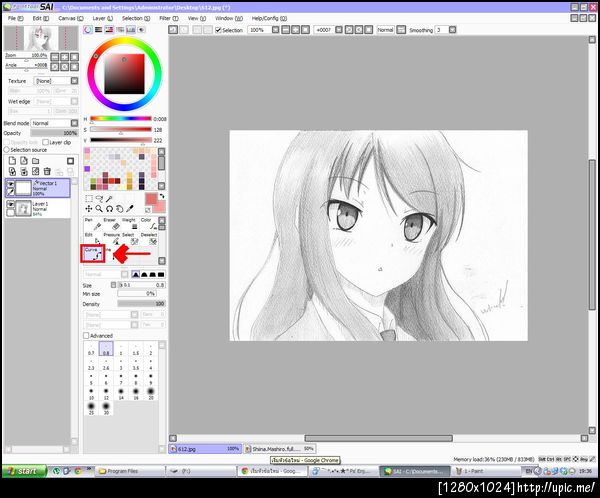The width and height of the screenshot is (600, 498).
Task: Select the Weight tool
Action: (x=130, y=224)
